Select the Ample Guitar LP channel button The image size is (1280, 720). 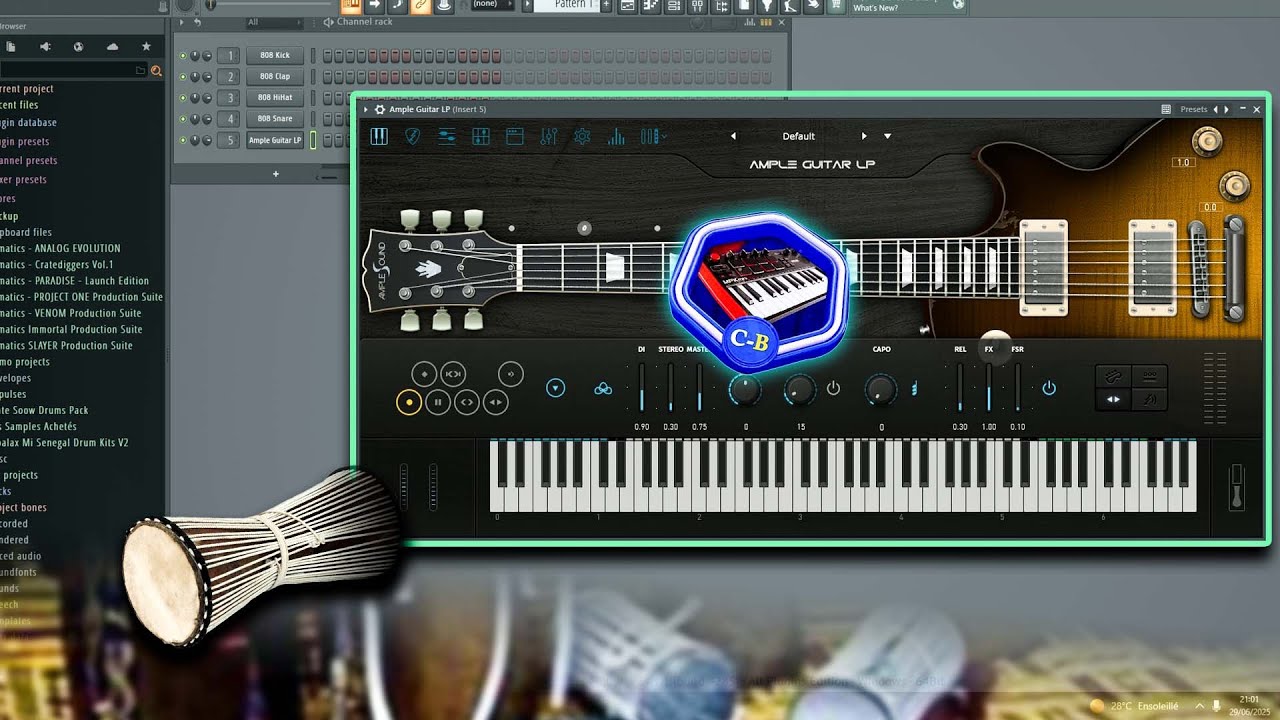pos(275,140)
